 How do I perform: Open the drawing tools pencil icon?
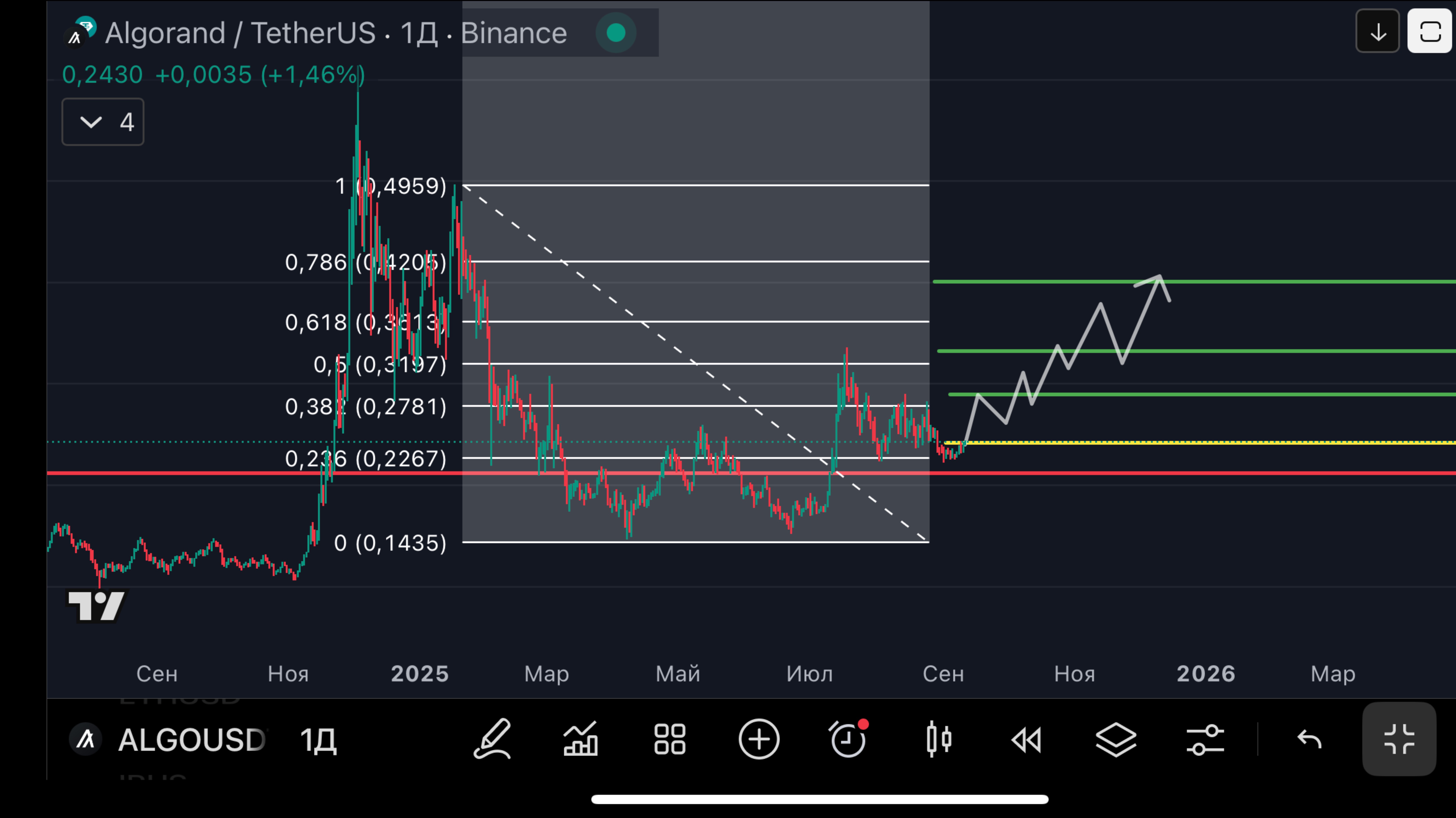[492, 739]
